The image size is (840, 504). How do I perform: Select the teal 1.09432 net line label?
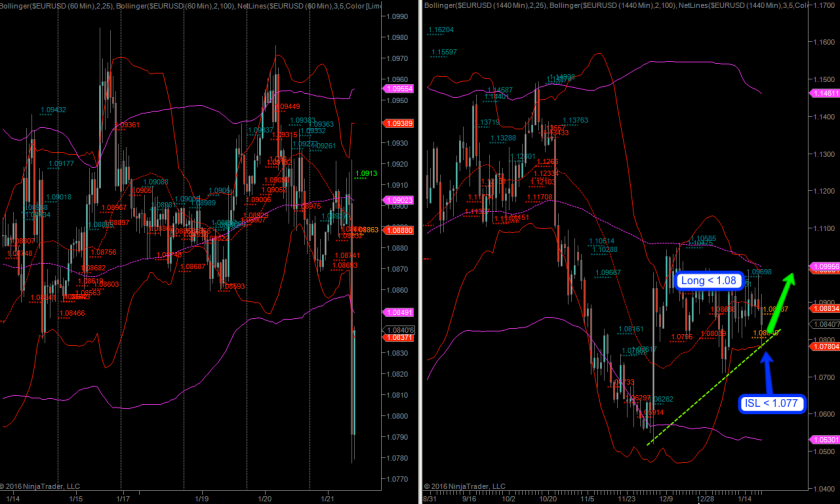[x=53, y=110]
